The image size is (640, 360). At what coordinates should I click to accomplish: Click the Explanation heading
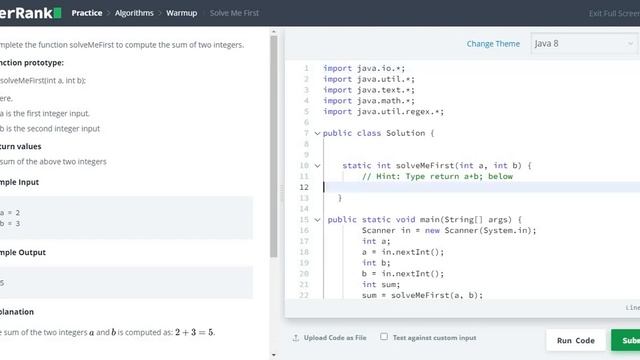point(17,312)
